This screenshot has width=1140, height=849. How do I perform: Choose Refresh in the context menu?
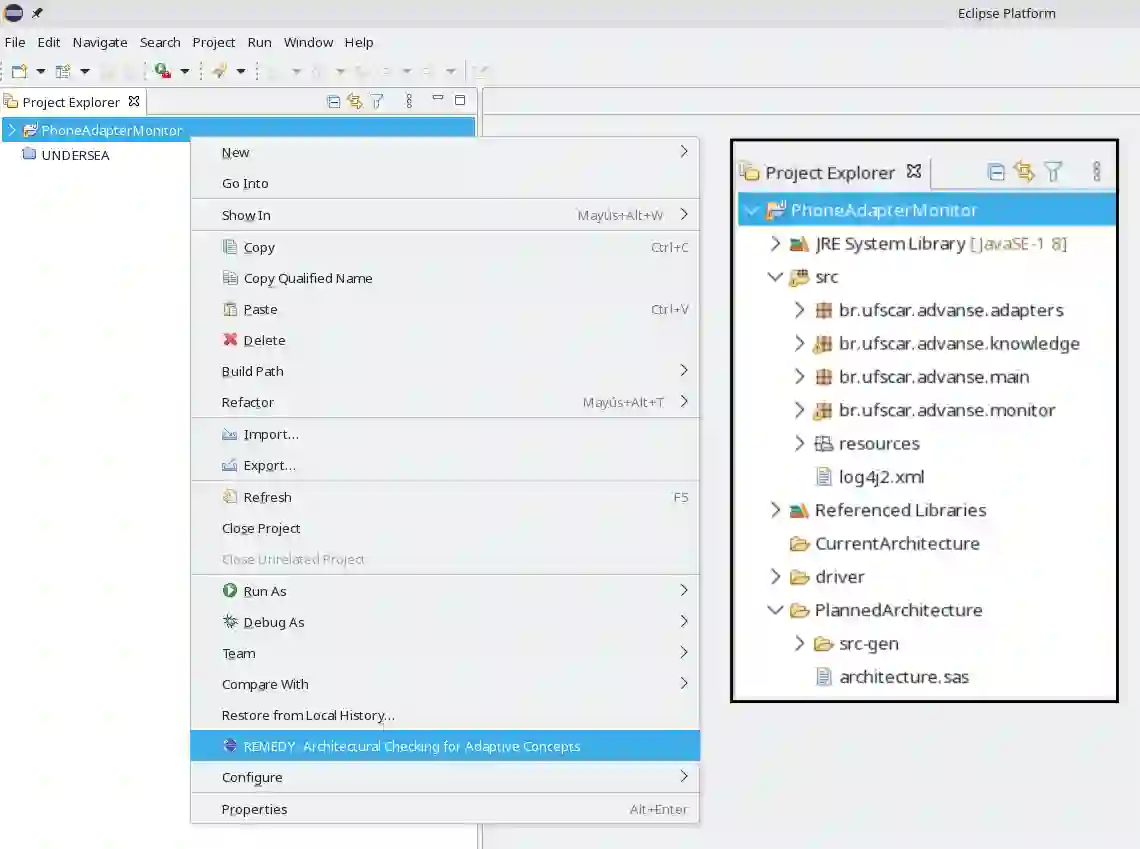(445, 497)
